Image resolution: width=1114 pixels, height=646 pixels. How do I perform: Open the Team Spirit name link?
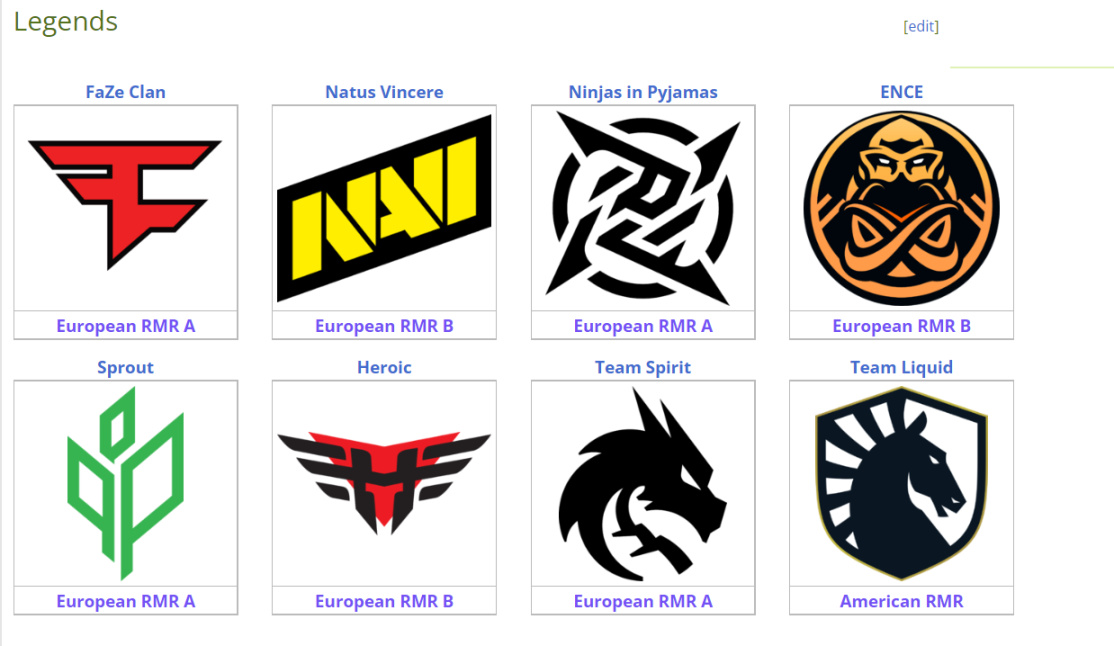[643, 367]
